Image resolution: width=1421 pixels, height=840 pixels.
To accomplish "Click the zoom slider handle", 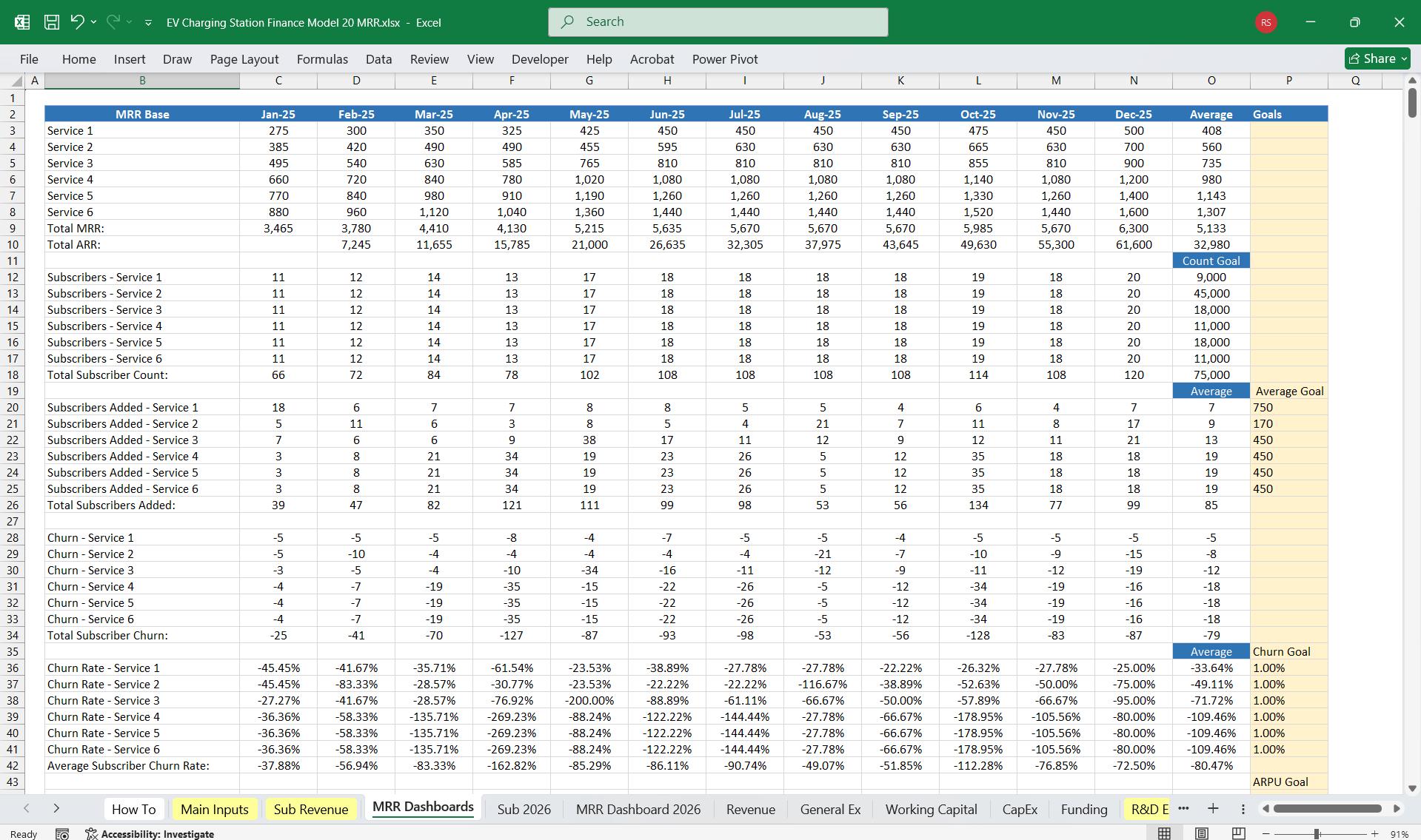I will pyautogui.click(x=1317, y=834).
